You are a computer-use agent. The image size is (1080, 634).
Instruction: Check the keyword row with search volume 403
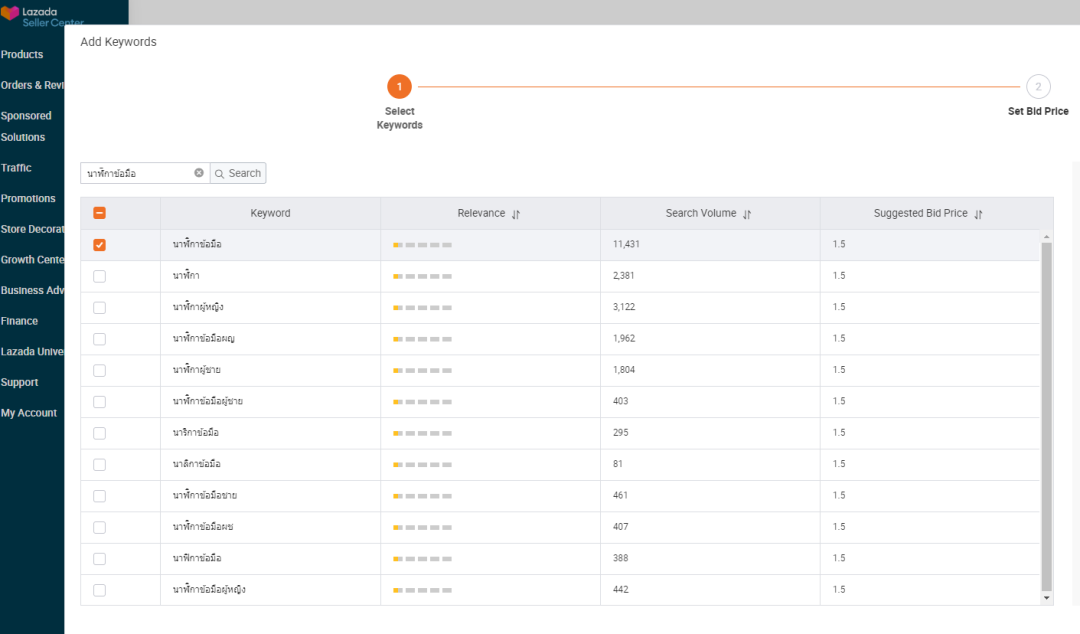tap(99, 402)
